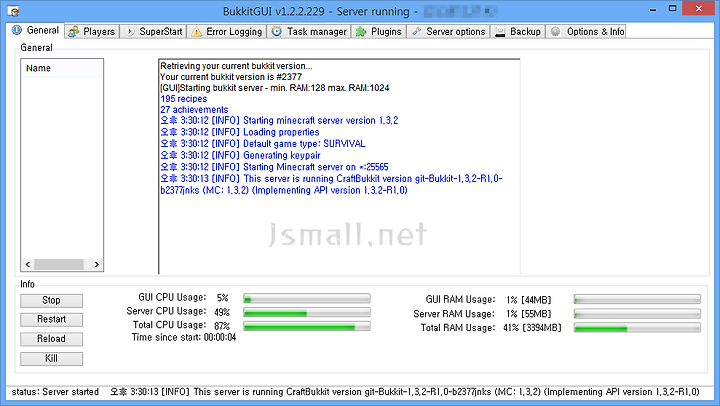Click the Total RAM Usage progress bar
The image size is (720, 406).
tap(637, 328)
